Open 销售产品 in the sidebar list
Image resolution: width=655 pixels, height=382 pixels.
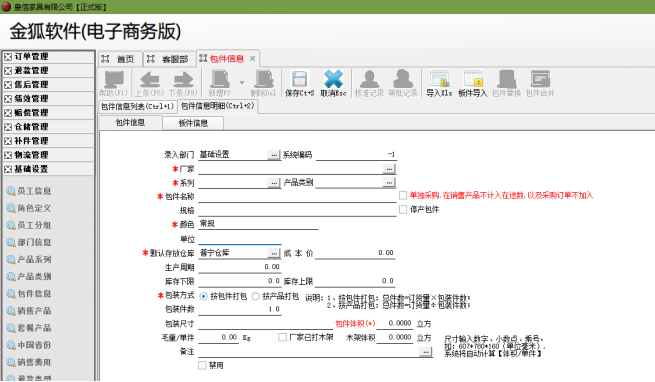point(29,311)
